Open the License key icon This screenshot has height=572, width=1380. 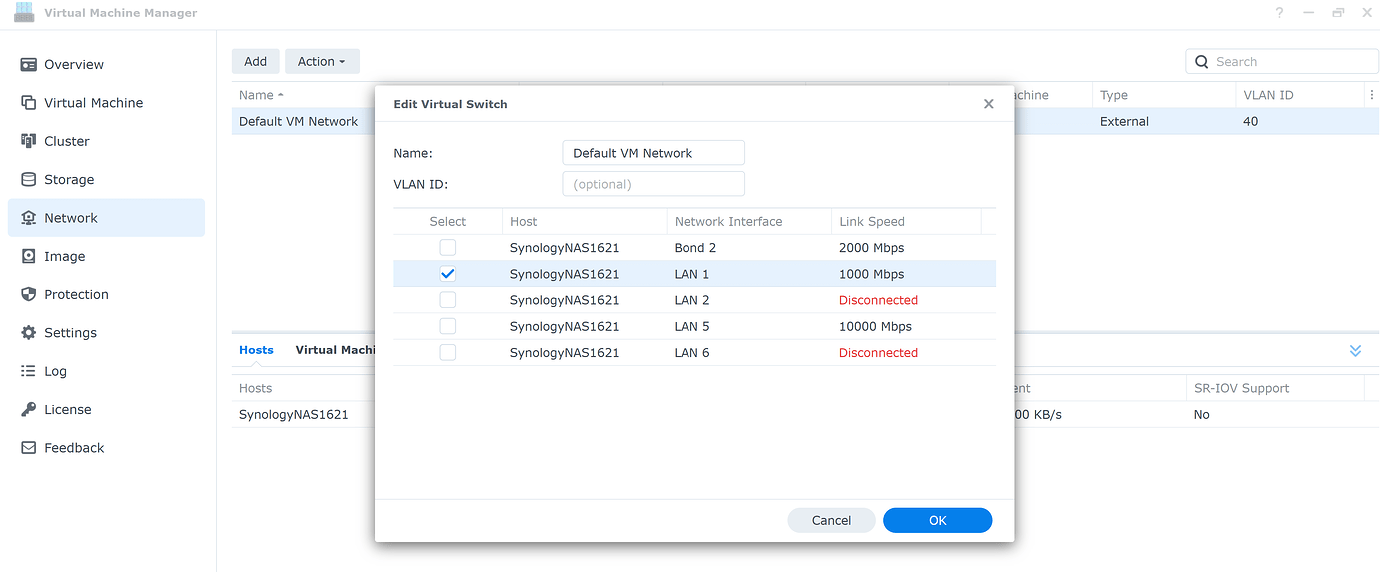pos(28,409)
